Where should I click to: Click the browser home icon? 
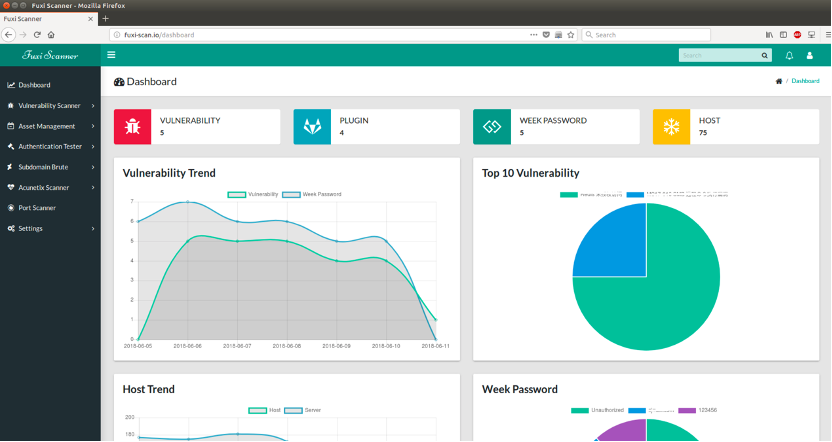(x=51, y=34)
